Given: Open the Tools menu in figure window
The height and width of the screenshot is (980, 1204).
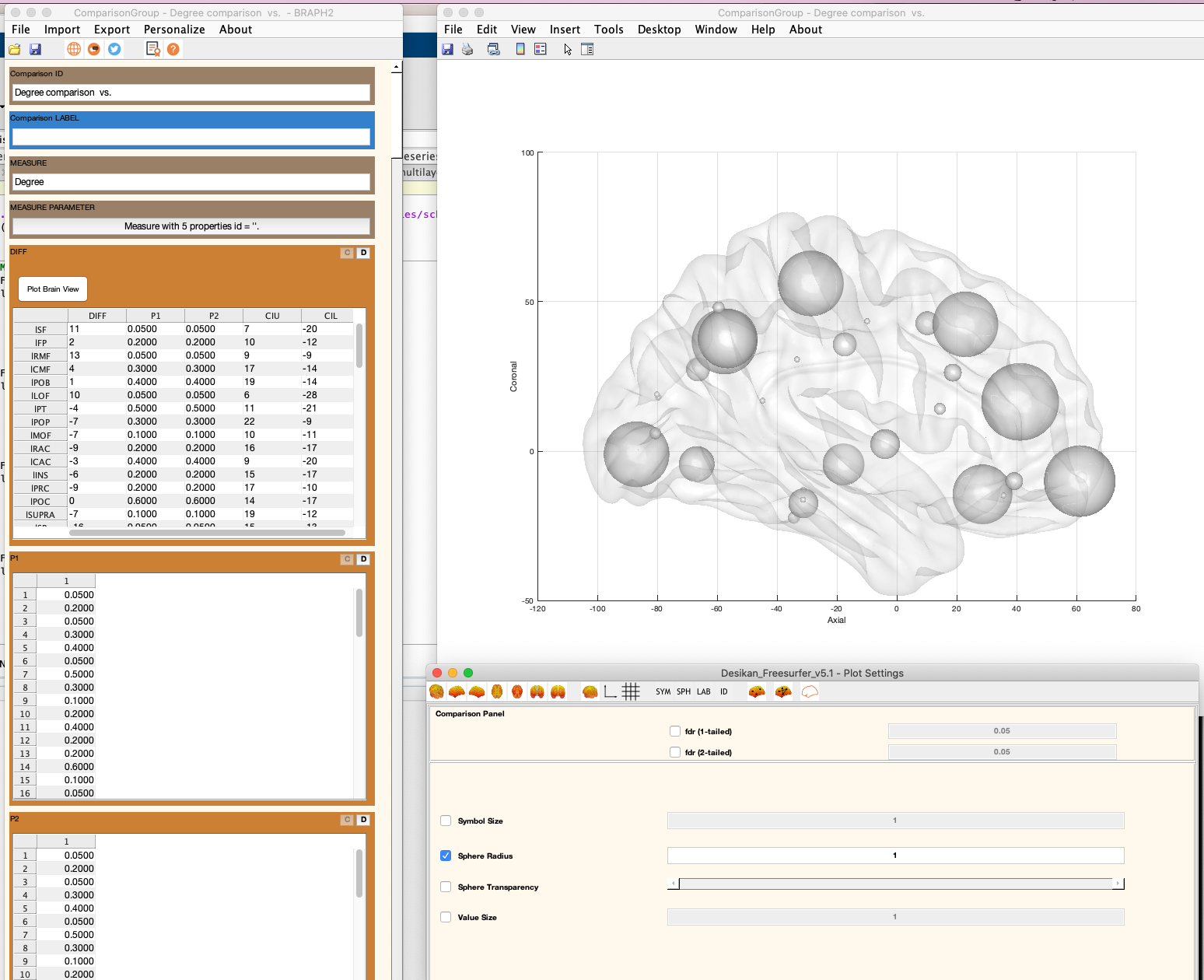Looking at the screenshot, I should 609,30.
